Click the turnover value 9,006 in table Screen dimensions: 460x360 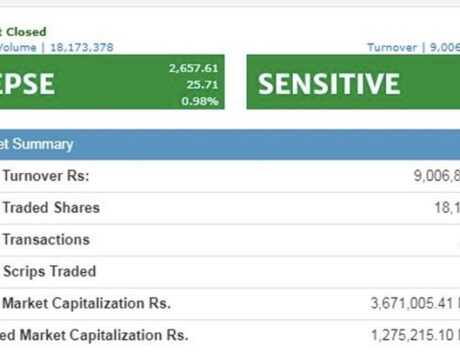[x=437, y=176]
